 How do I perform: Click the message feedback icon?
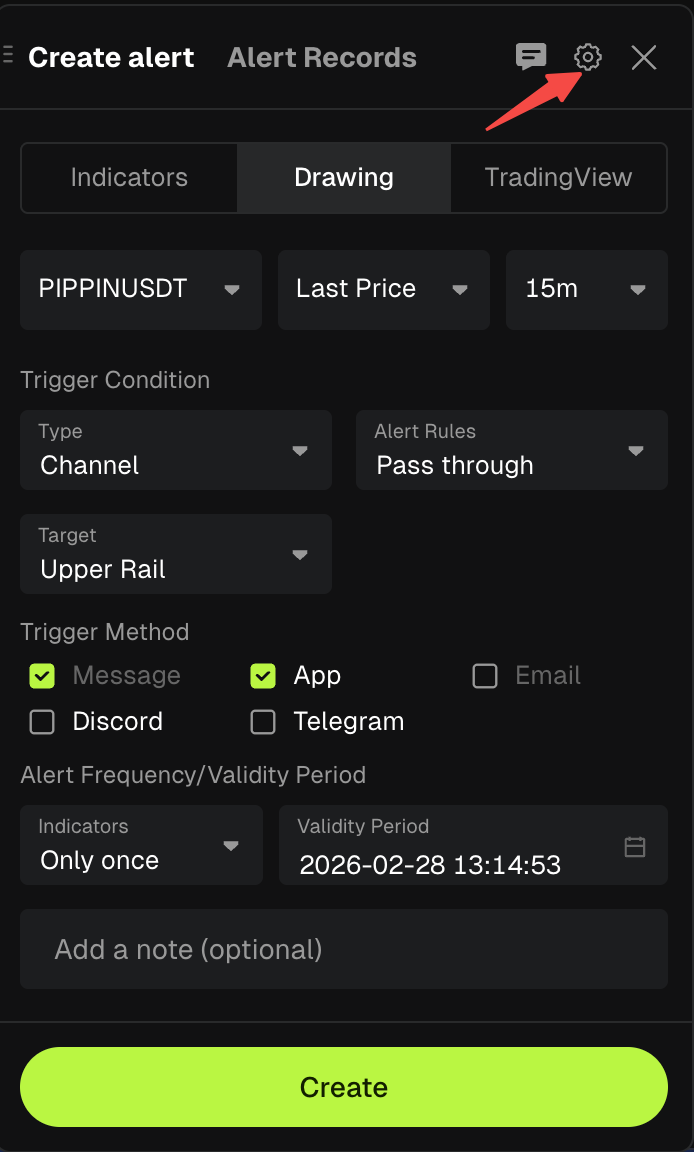tap(532, 57)
